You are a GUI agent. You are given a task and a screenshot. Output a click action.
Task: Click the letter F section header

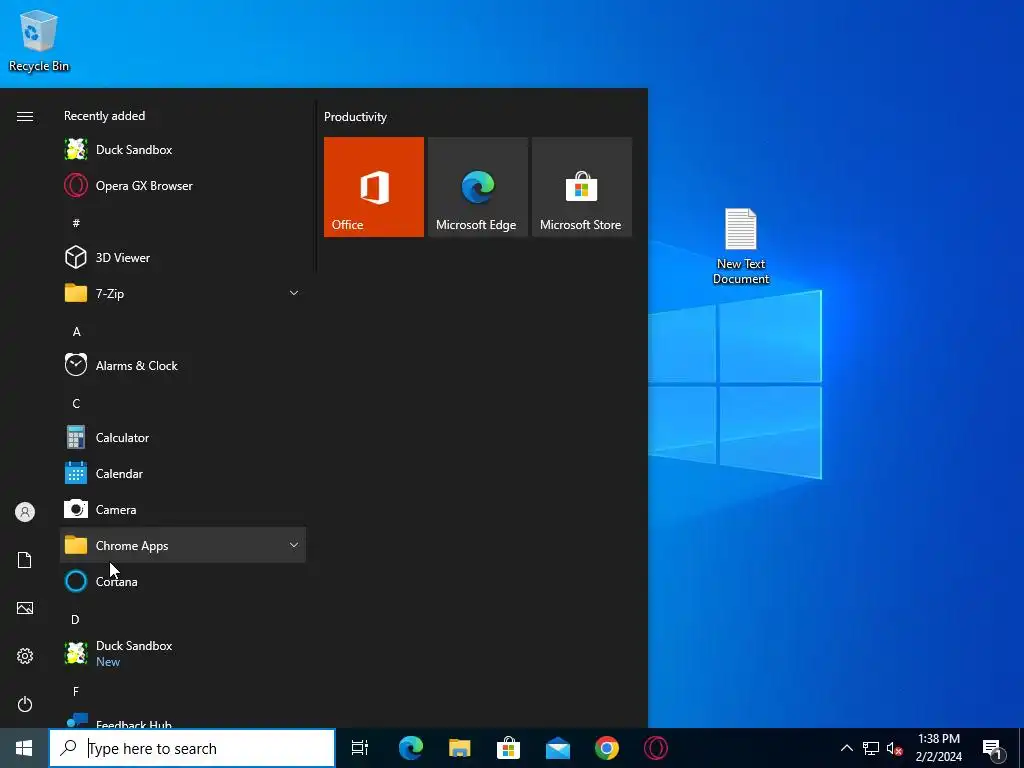(x=76, y=691)
